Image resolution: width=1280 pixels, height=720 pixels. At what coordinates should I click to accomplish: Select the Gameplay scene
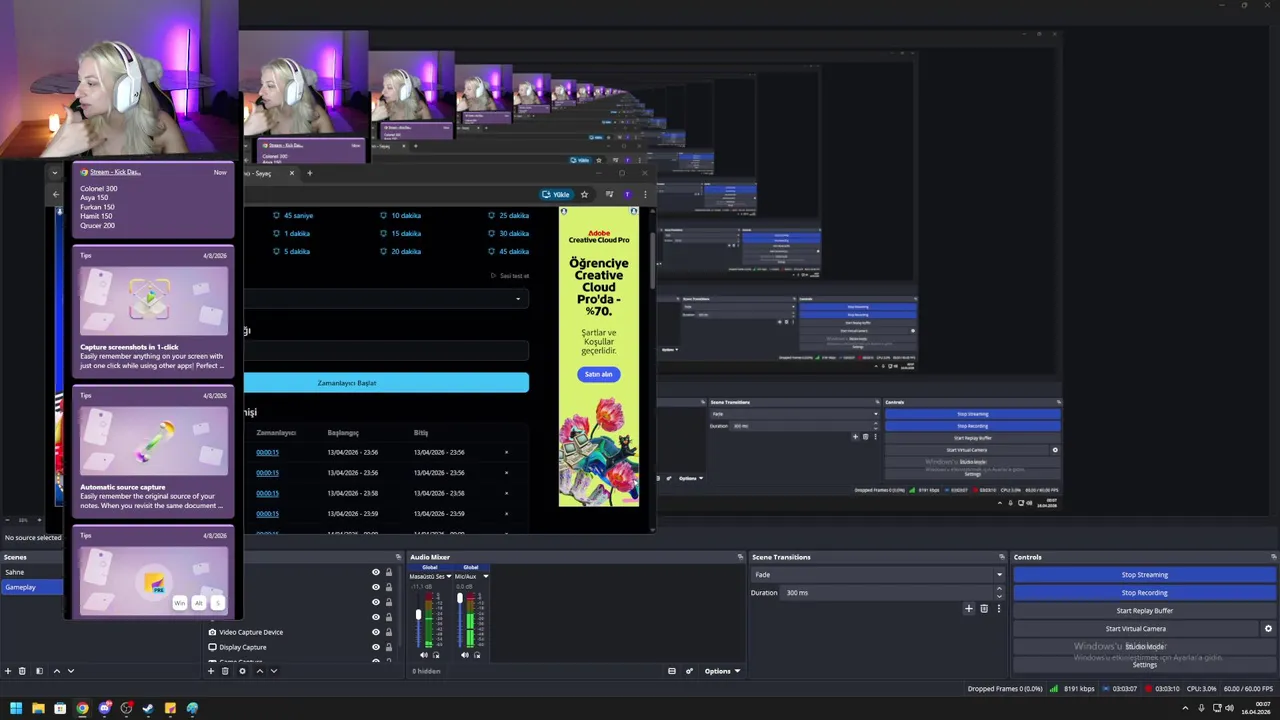click(x=32, y=587)
